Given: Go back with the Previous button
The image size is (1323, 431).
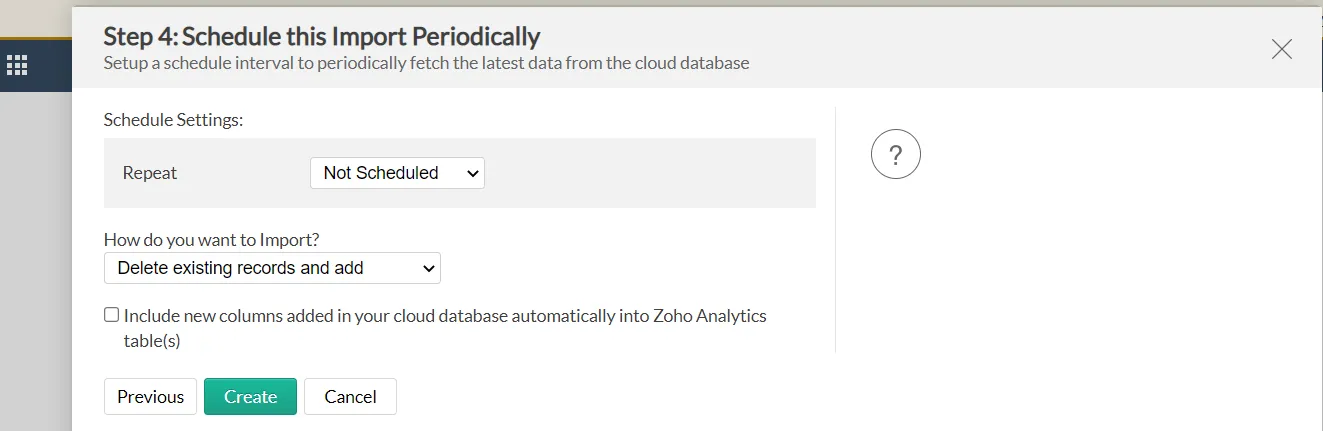Looking at the screenshot, I should (150, 396).
